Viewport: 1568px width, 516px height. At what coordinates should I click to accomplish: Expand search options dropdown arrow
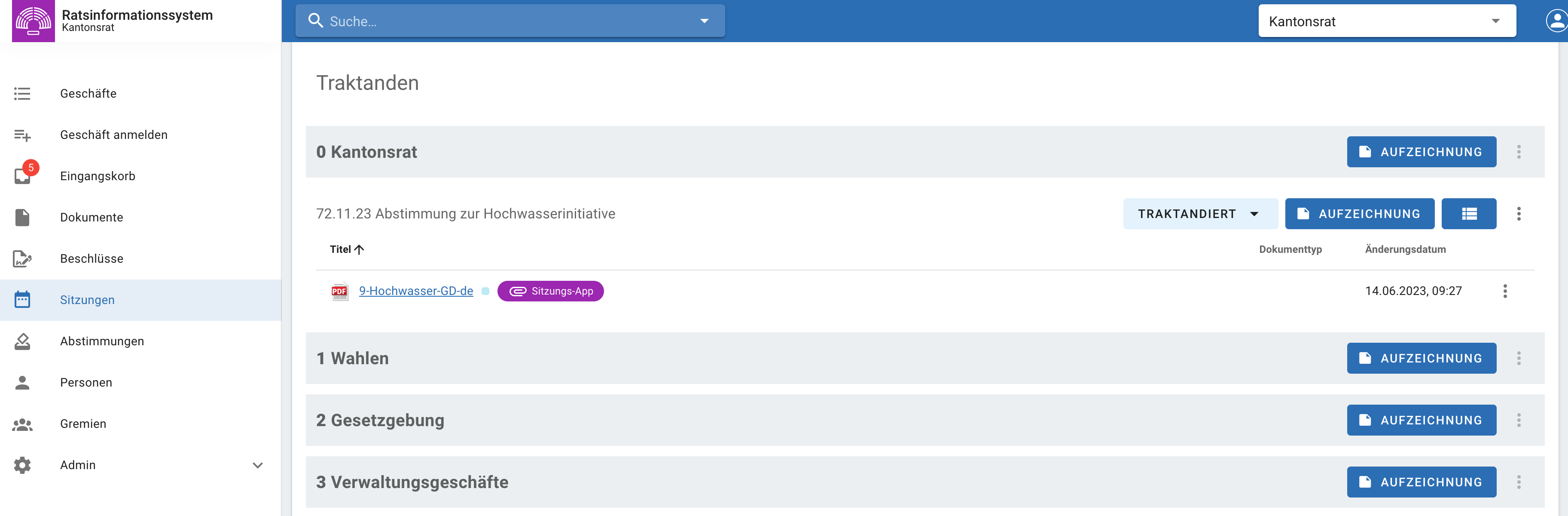point(704,21)
